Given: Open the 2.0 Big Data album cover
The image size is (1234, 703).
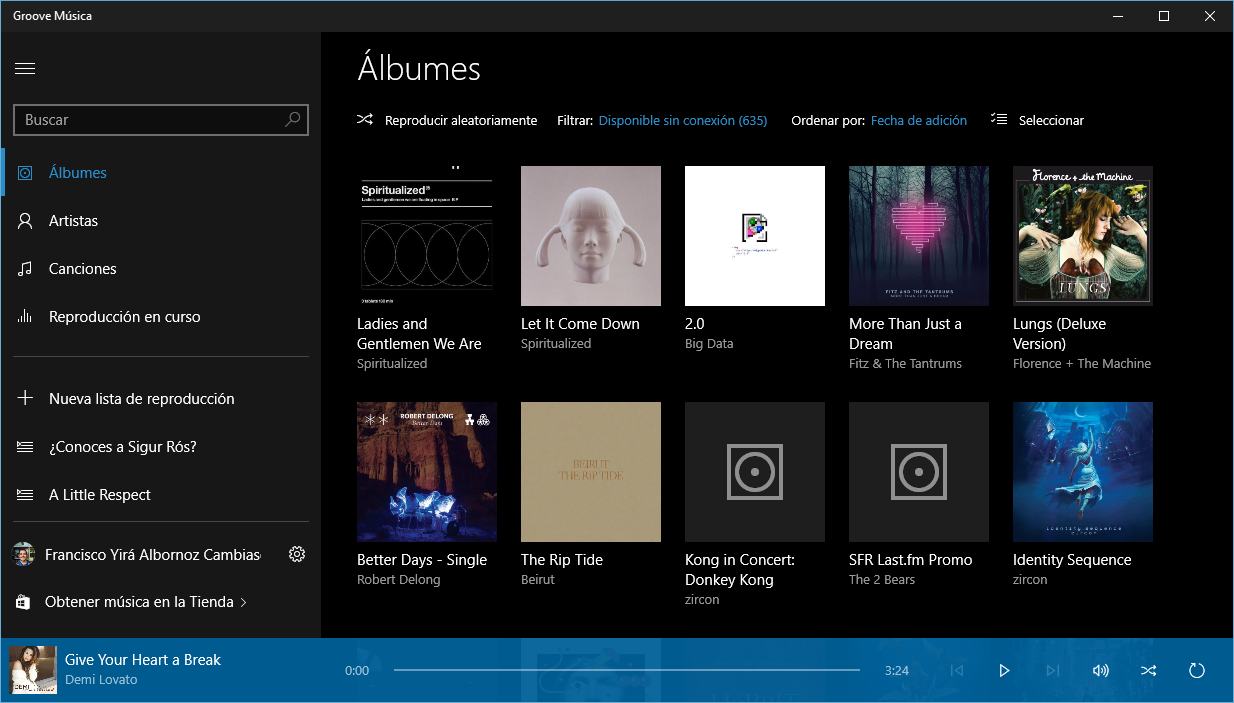Looking at the screenshot, I should coord(755,236).
